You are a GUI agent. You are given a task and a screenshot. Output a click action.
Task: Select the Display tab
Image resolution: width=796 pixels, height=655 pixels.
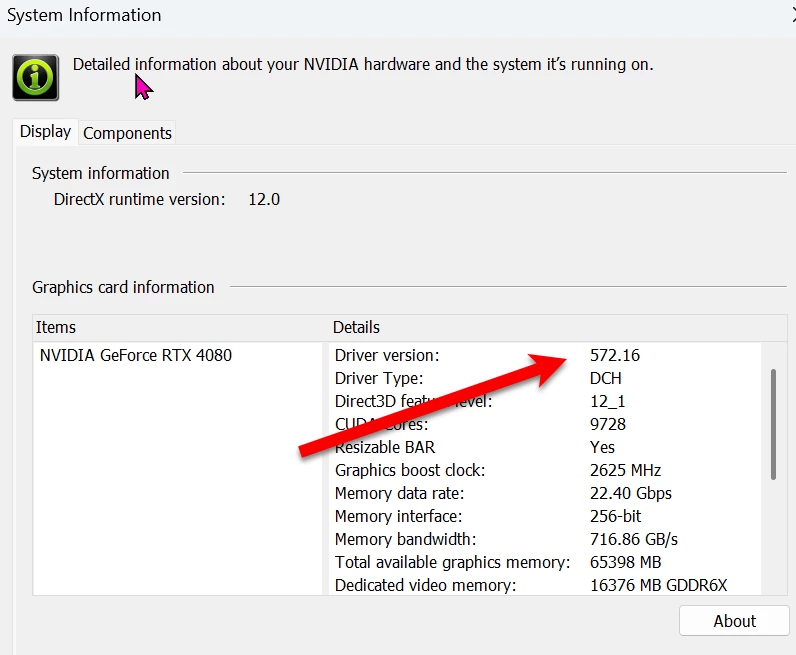click(46, 132)
